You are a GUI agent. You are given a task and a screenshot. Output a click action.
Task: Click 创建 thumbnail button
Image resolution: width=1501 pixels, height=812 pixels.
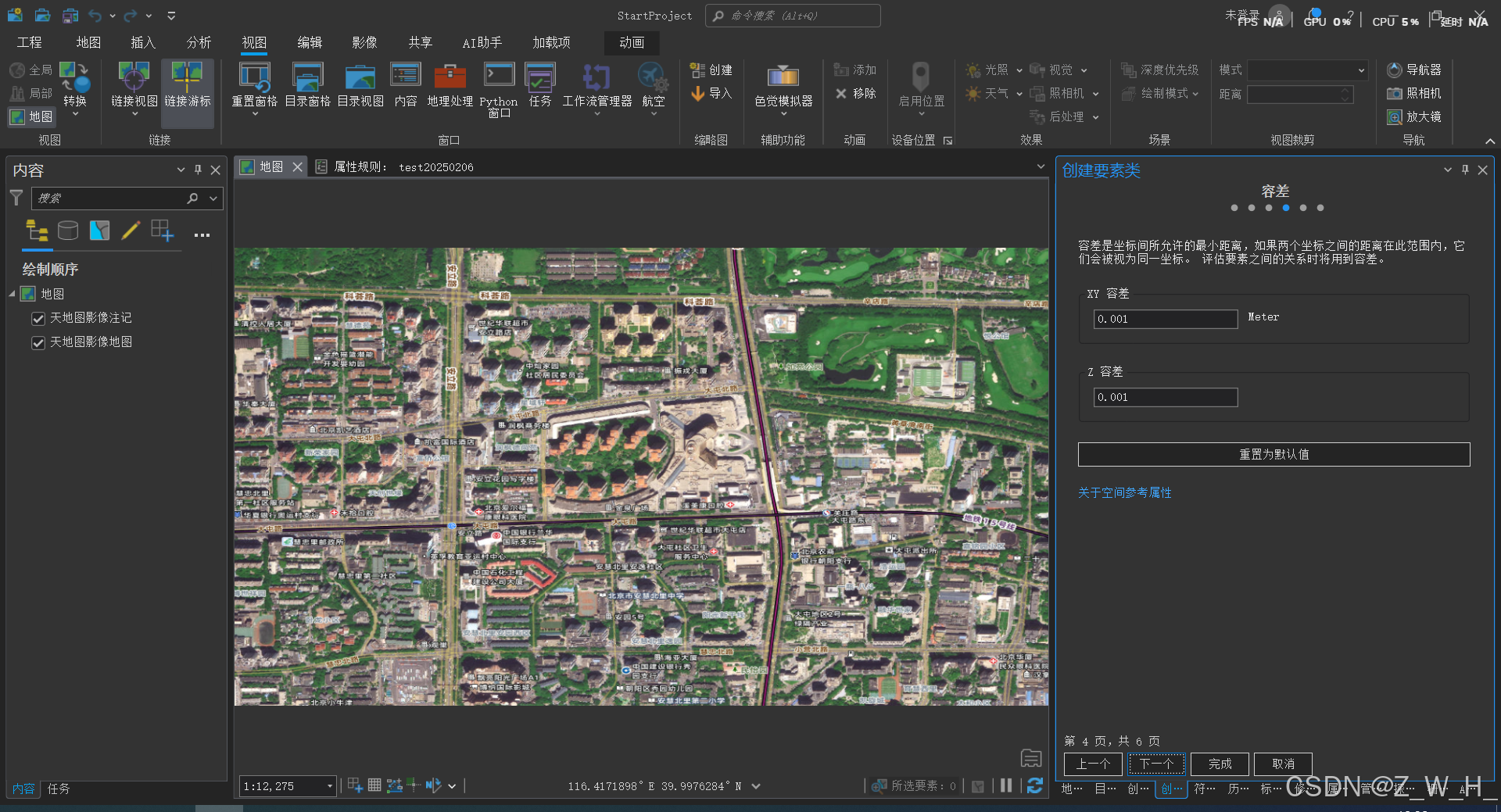pyautogui.click(x=711, y=70)
